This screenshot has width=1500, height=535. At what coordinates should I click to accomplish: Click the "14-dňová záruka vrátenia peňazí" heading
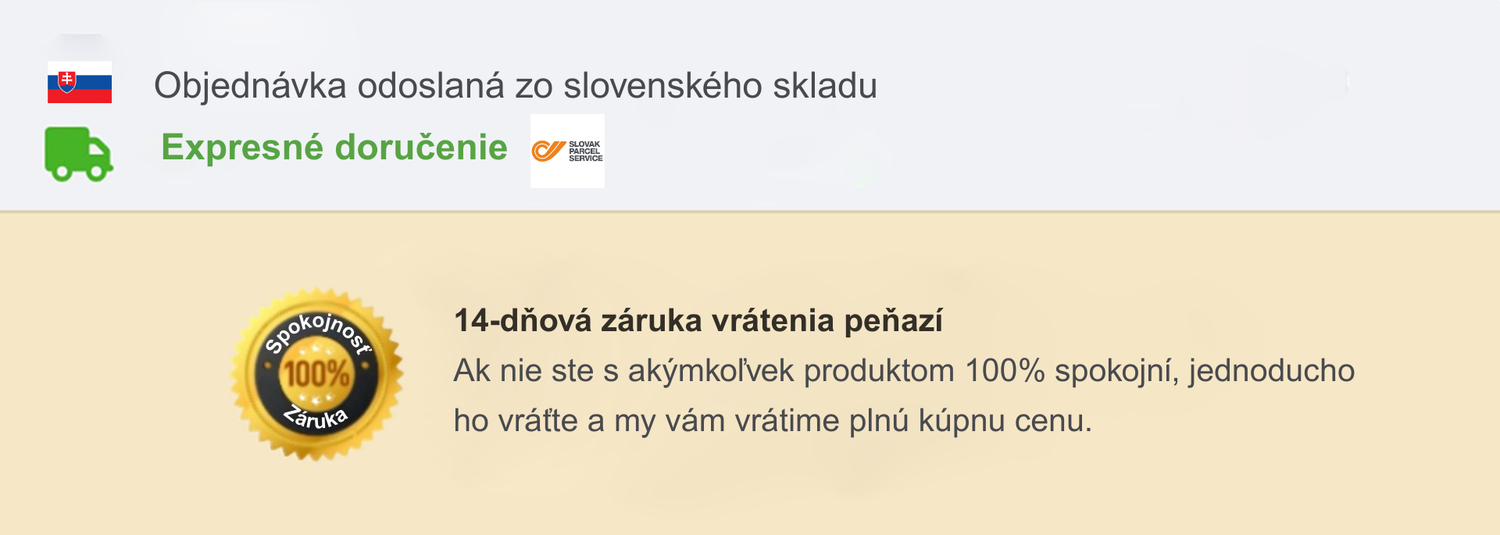point(699,322)
